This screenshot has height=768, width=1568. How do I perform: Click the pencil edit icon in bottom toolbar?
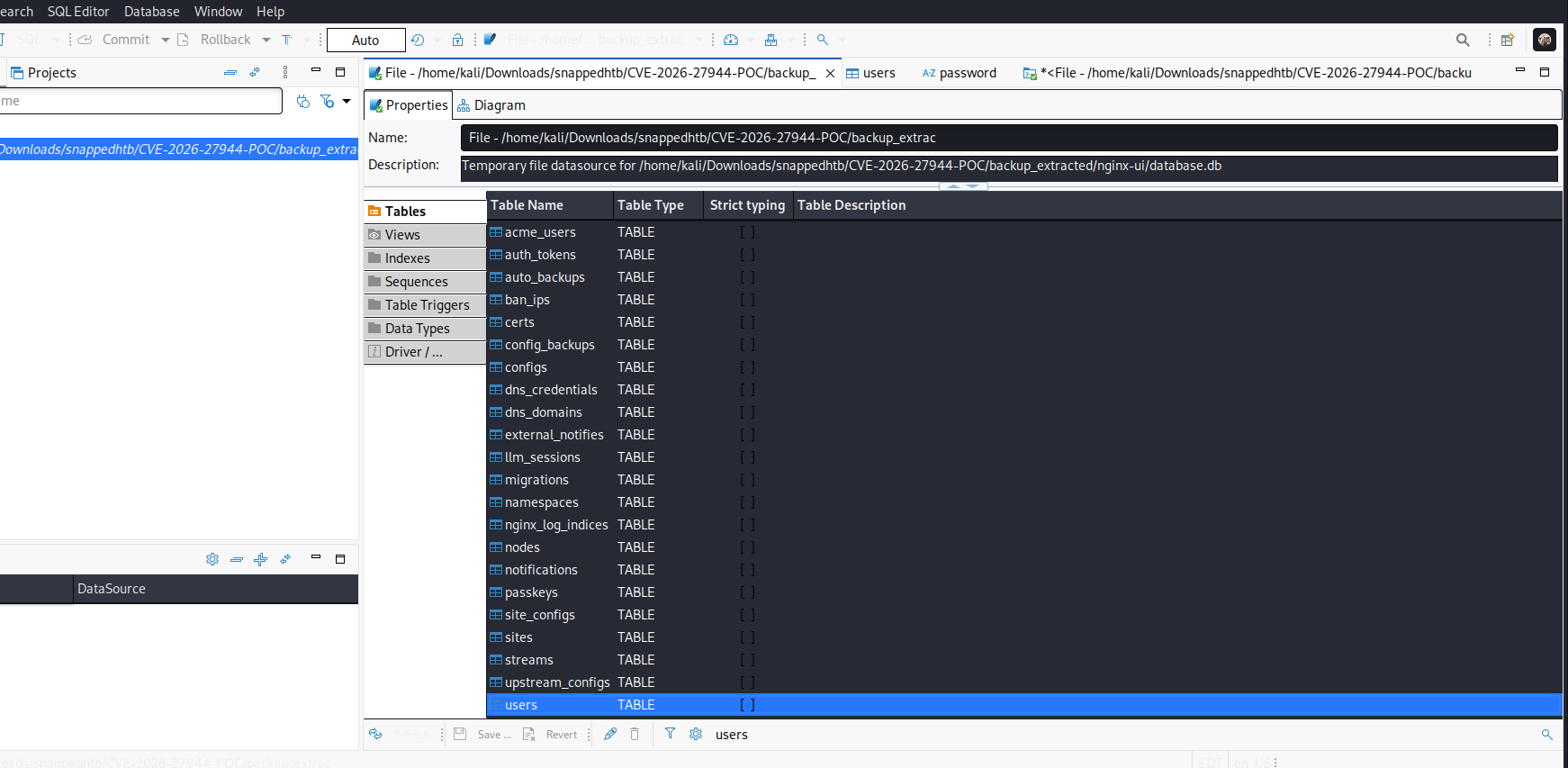[x=610, y=734]
